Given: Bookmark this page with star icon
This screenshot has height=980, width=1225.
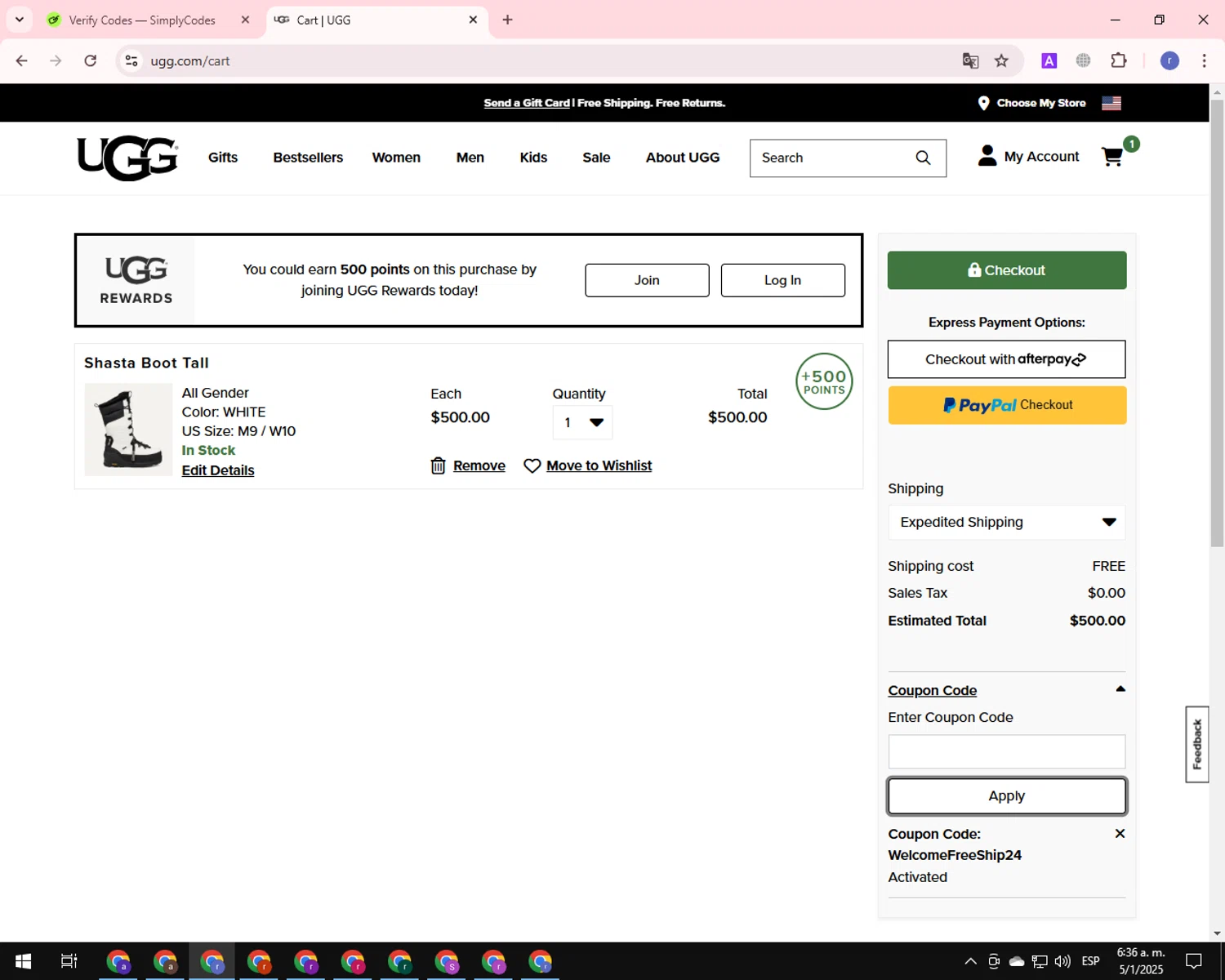Looking at the screenshot, I should (1002, 60).
